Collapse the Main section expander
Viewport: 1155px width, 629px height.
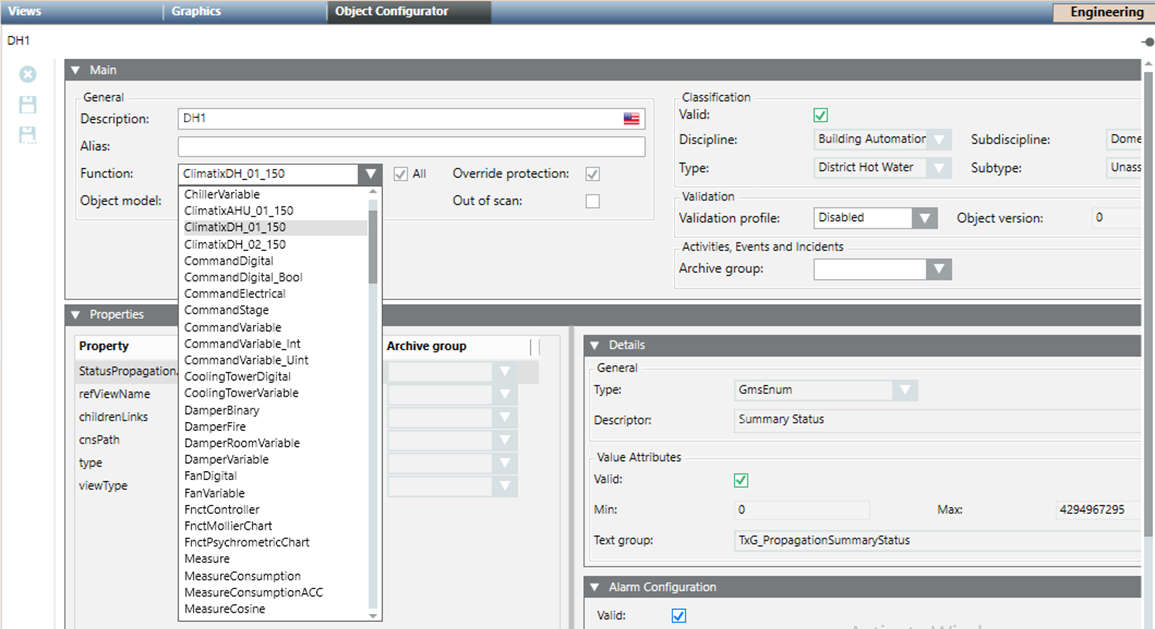pos(75,70)
